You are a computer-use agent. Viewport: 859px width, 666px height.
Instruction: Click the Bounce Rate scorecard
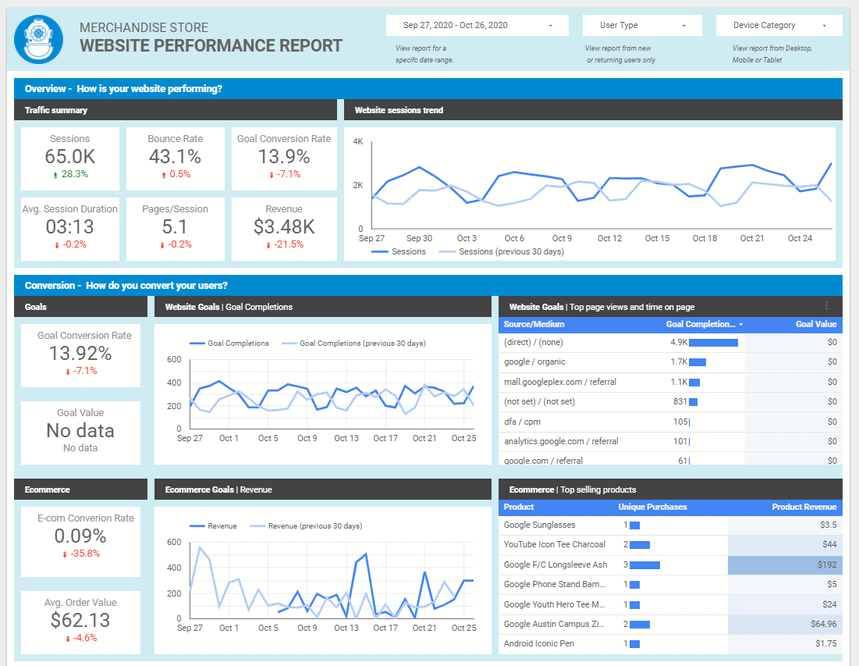(x=175, y=157)
